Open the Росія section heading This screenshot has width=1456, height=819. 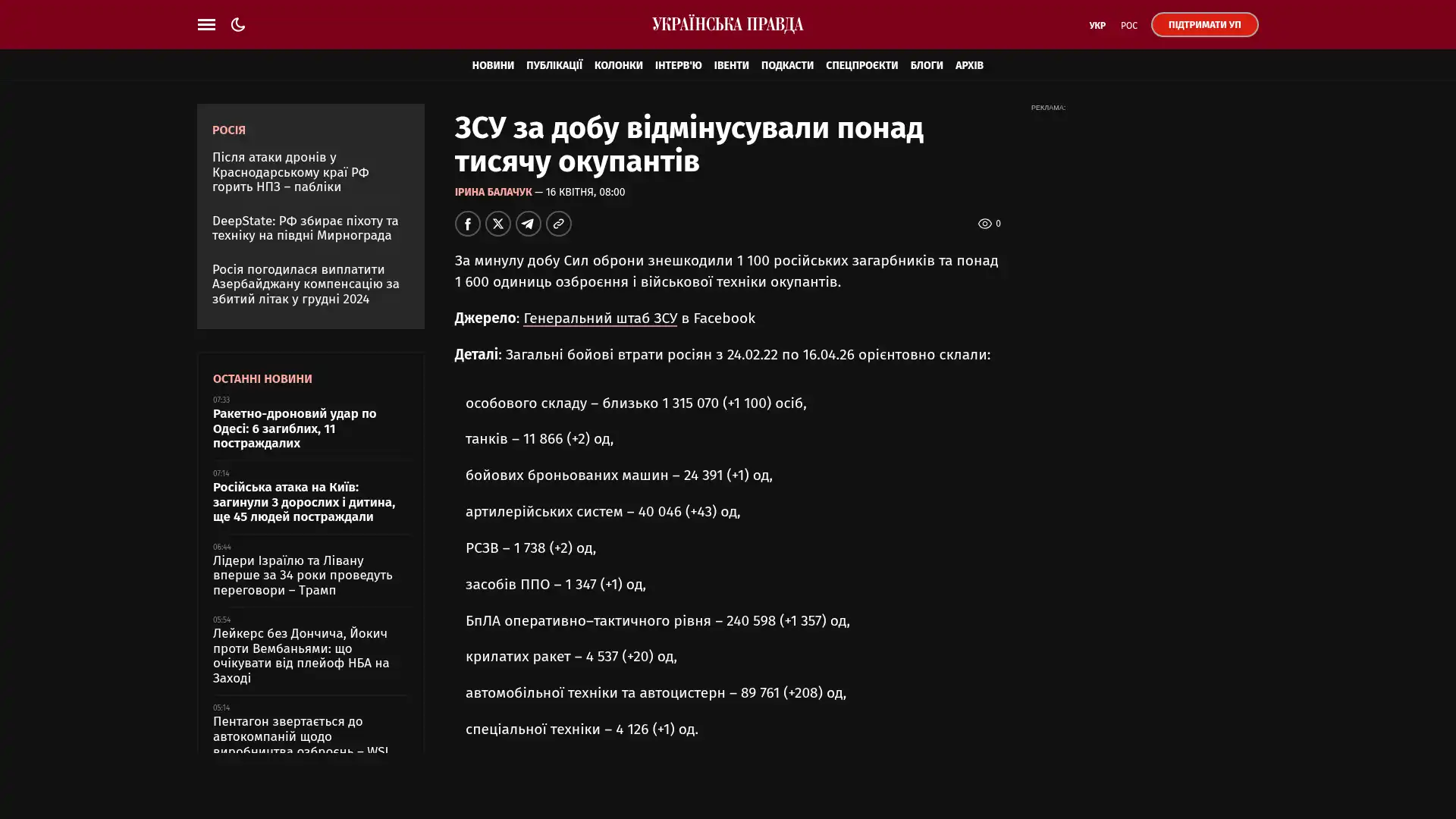228,130
